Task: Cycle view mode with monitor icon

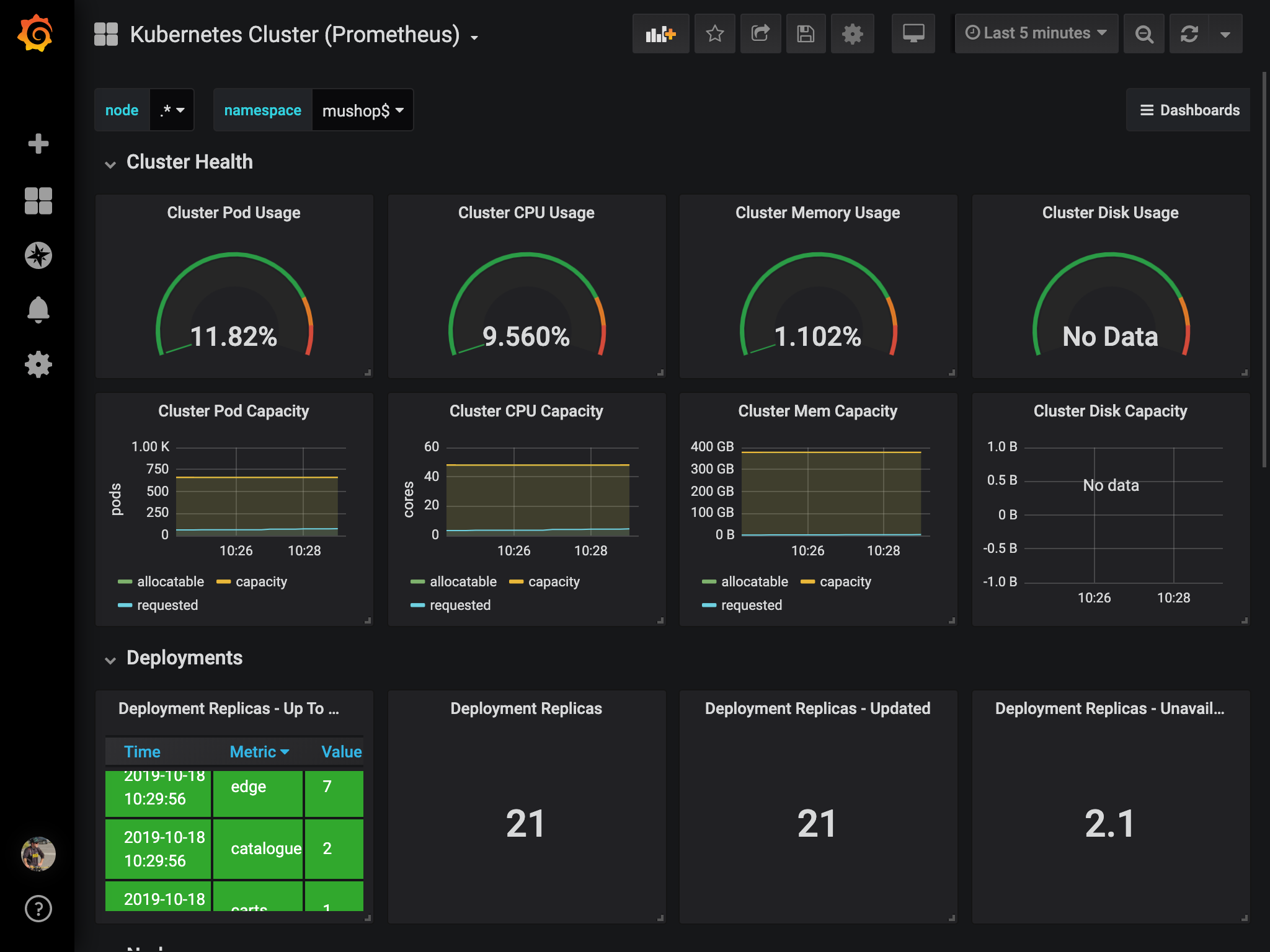Action: pyautogui.click(x=913, y=33)
